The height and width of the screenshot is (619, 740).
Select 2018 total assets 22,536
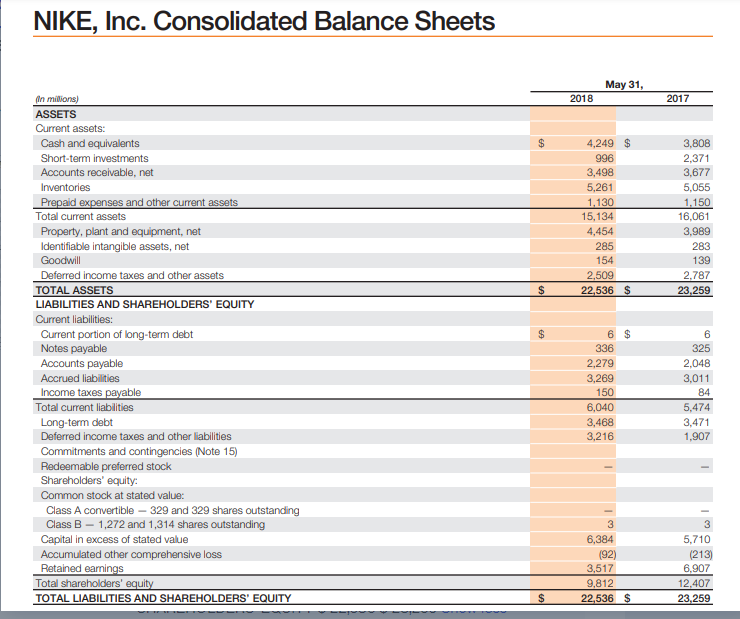[x=597, y=290]
